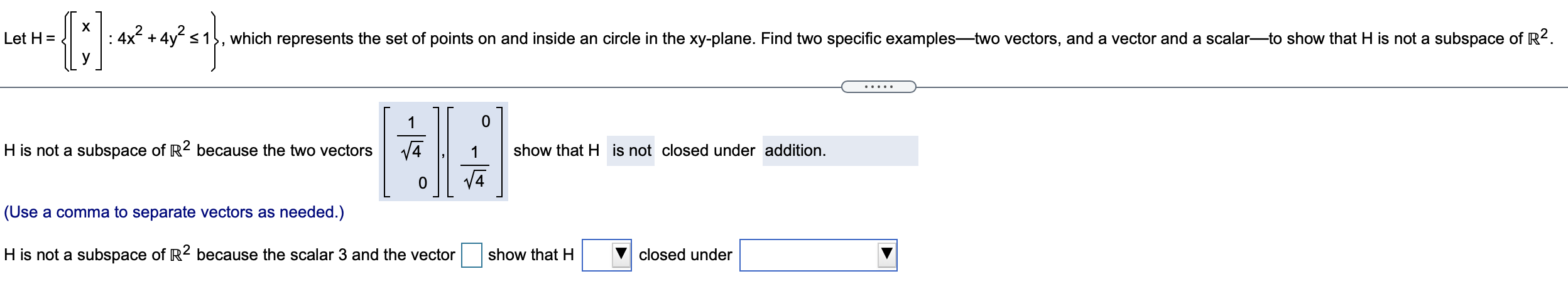Click the 'because the two vectors' sentence text
1568x308 pixels.
285,151
